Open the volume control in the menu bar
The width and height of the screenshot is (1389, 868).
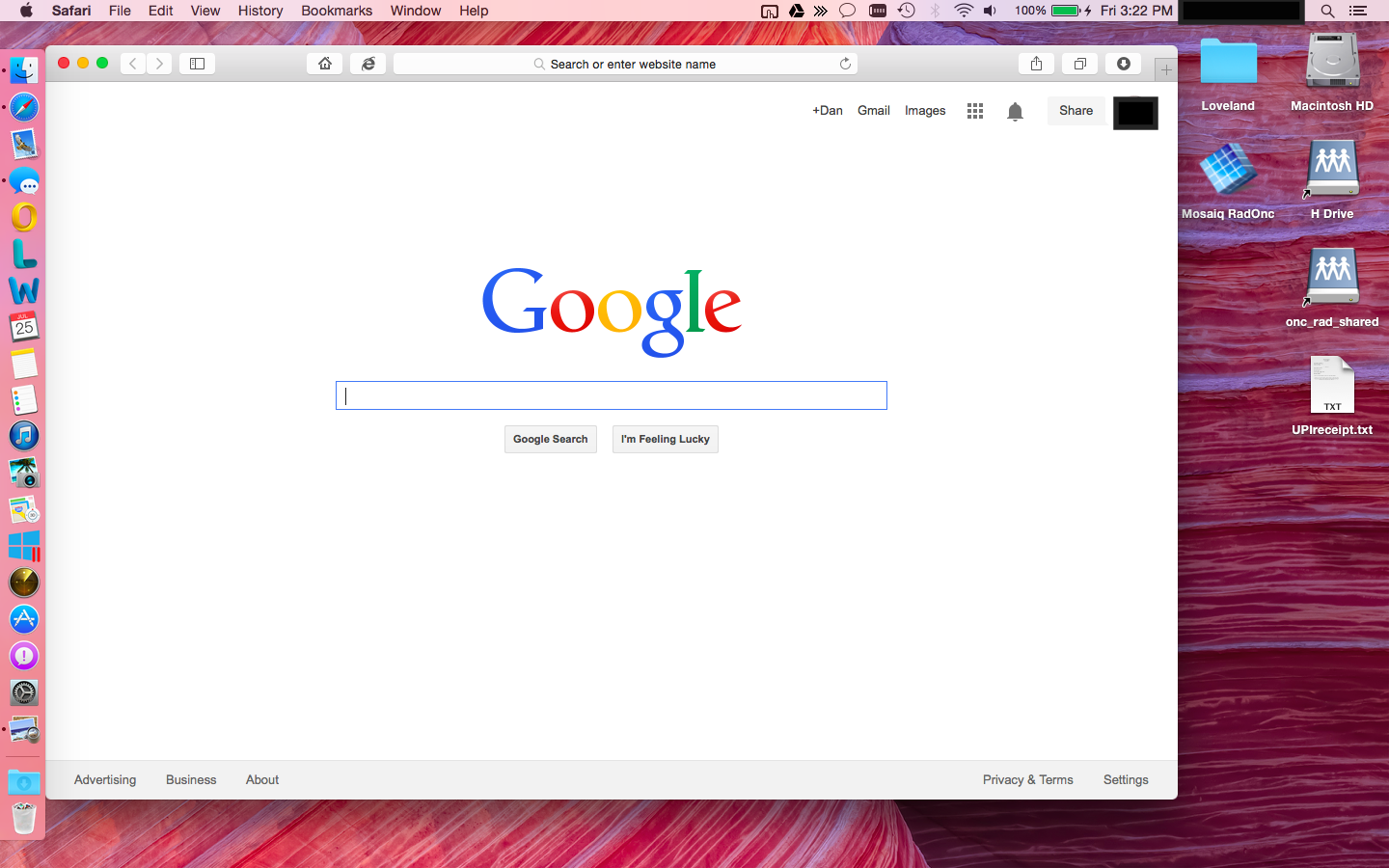pyautogui.click(x=990, y=11)
